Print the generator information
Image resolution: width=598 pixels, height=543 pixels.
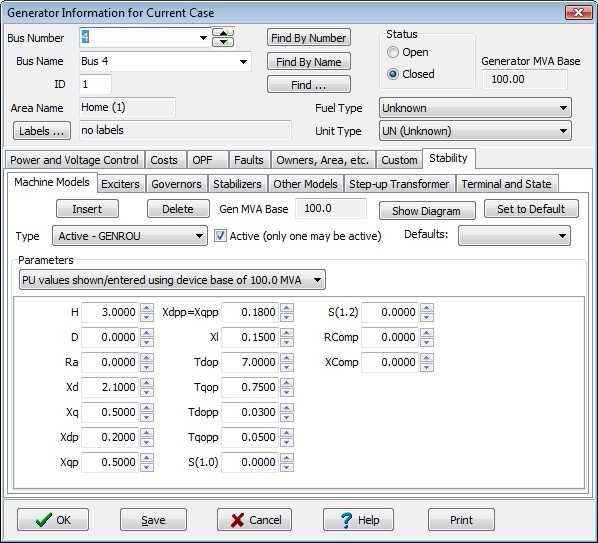(x=461, y=519)
